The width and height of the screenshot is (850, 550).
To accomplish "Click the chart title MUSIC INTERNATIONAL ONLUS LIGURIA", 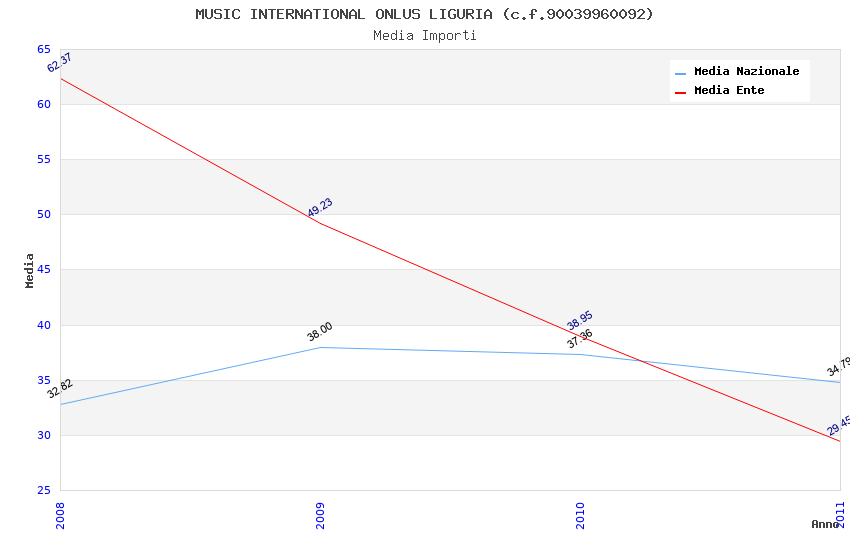I will point(424,14).
